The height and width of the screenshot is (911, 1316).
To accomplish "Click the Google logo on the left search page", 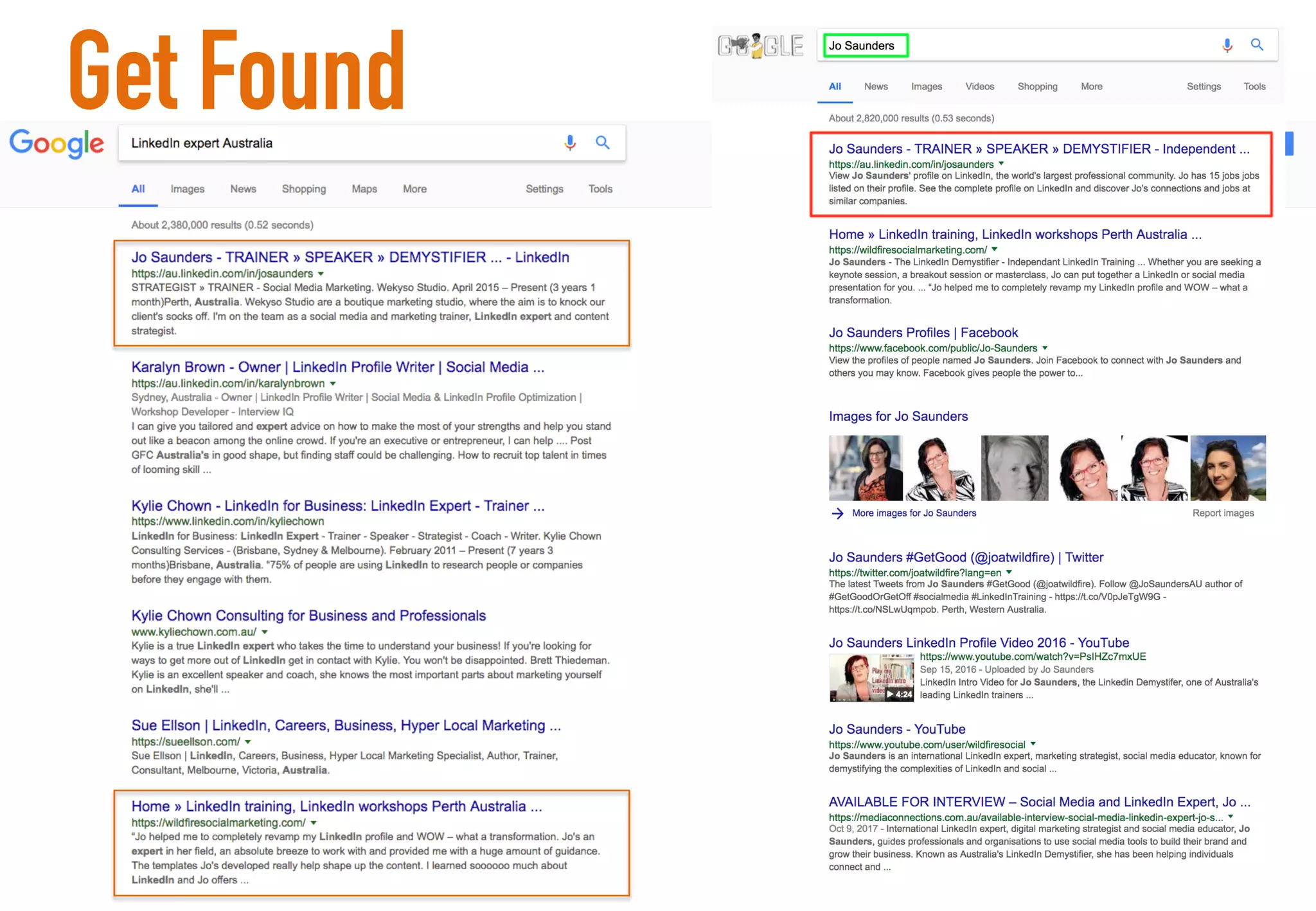I will (x=57, y=143).
